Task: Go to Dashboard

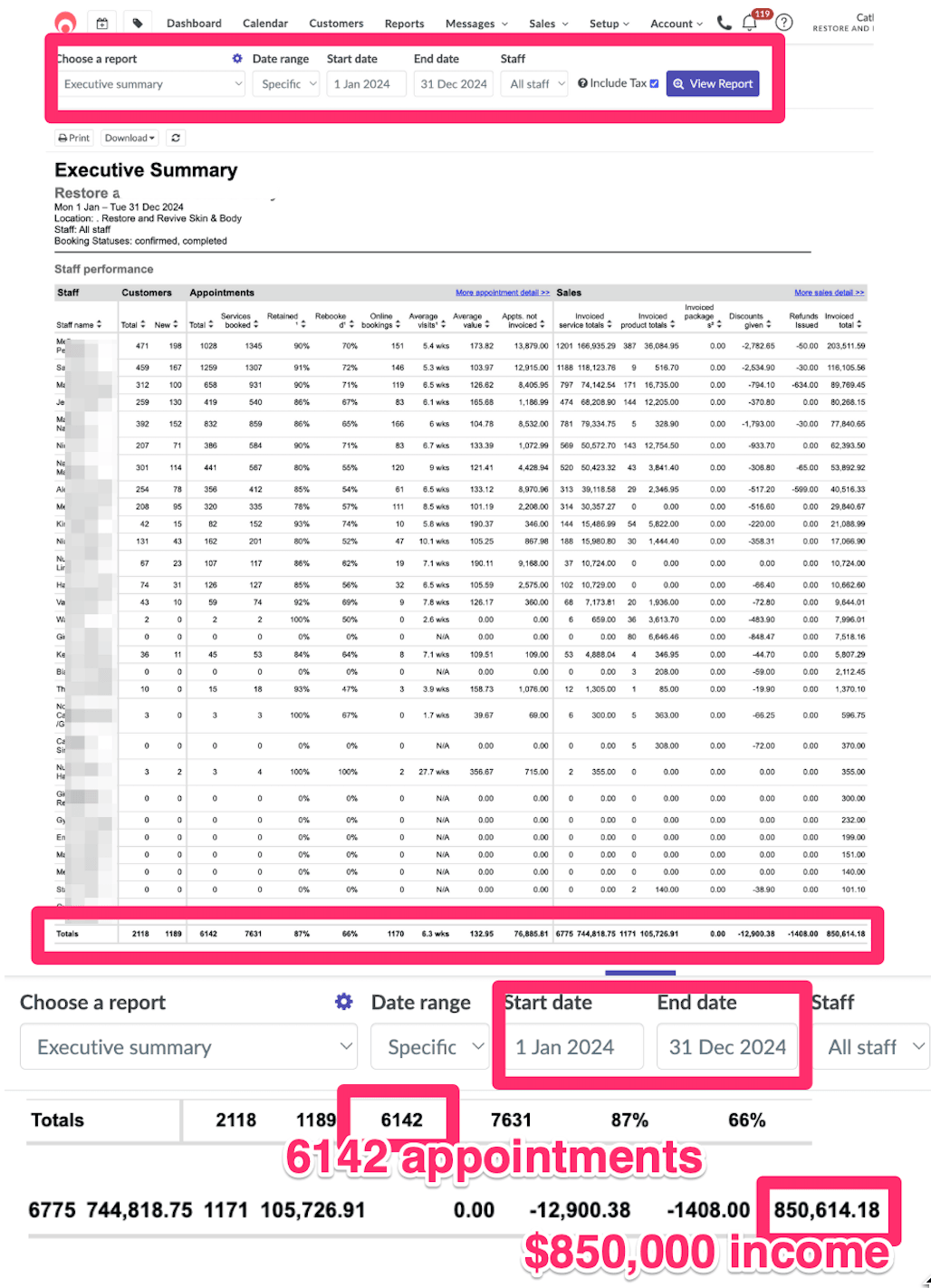Action: (x=194, y=24)
